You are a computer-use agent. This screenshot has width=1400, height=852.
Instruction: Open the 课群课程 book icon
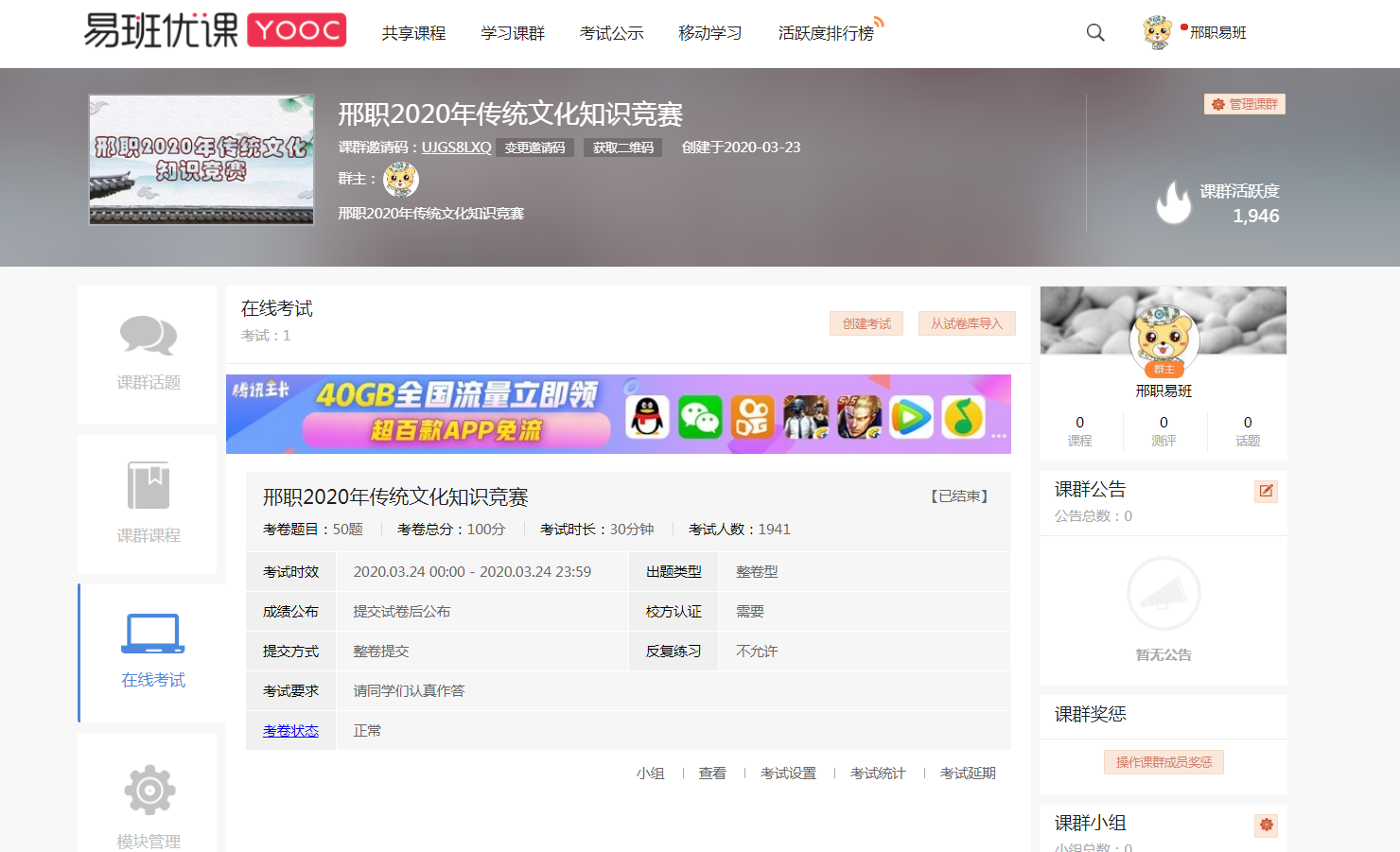pos(149,485)
